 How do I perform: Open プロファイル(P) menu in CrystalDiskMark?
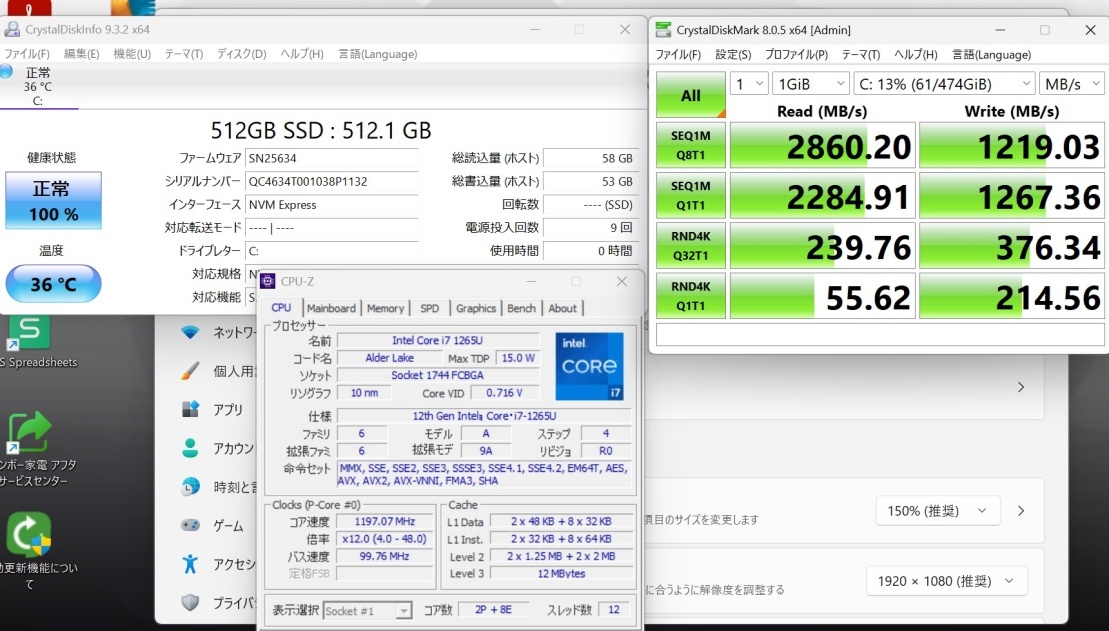click(x=796, y=54)
